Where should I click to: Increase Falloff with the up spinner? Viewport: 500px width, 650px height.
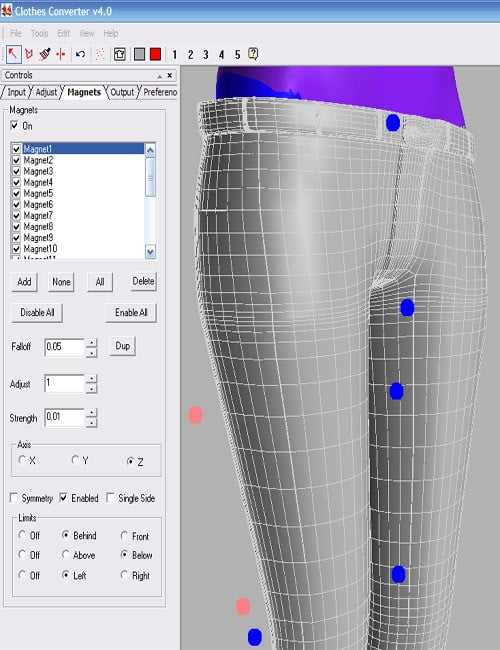[91, 343]
